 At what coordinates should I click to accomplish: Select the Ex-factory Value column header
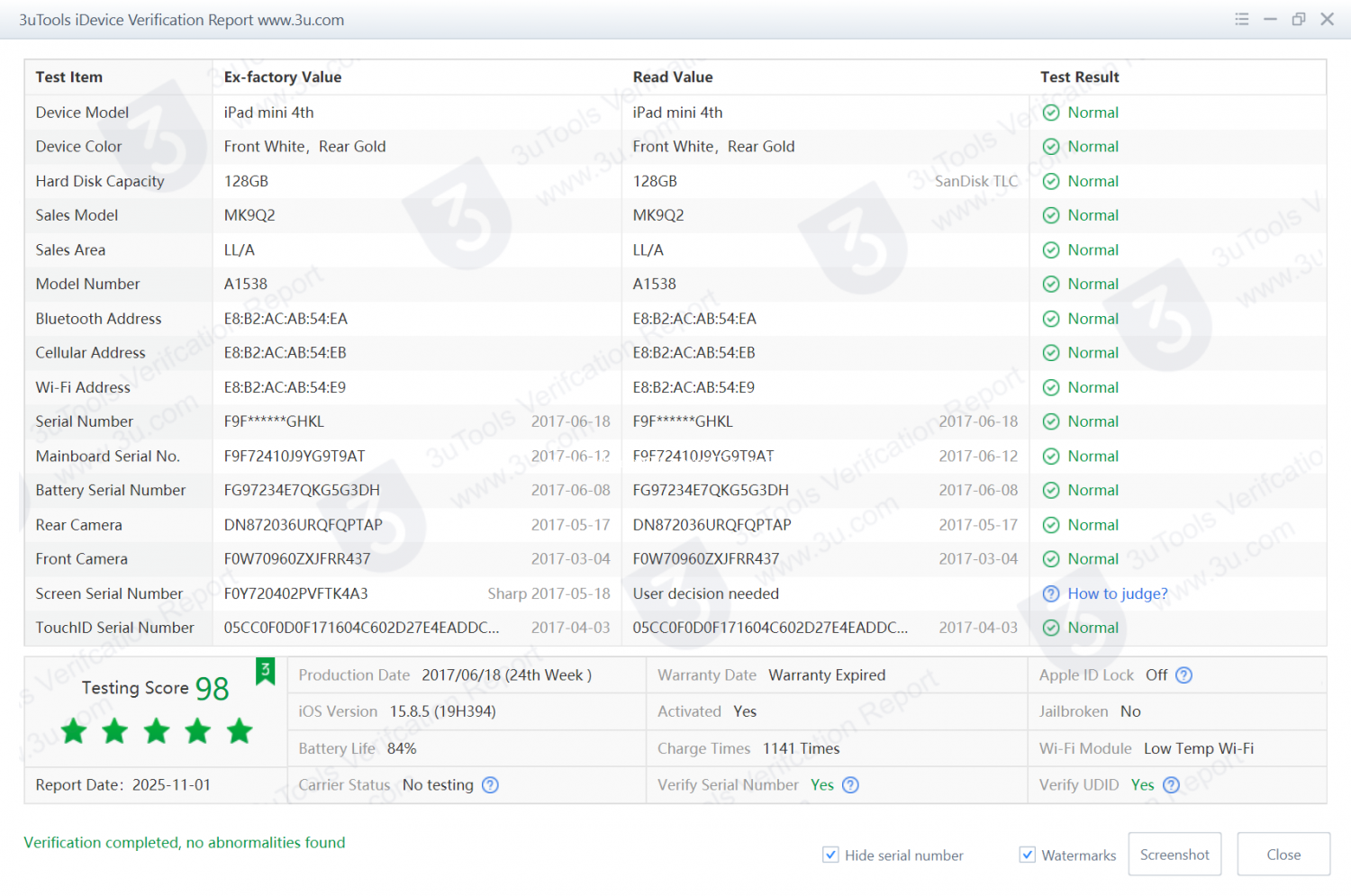pos(283,77)
